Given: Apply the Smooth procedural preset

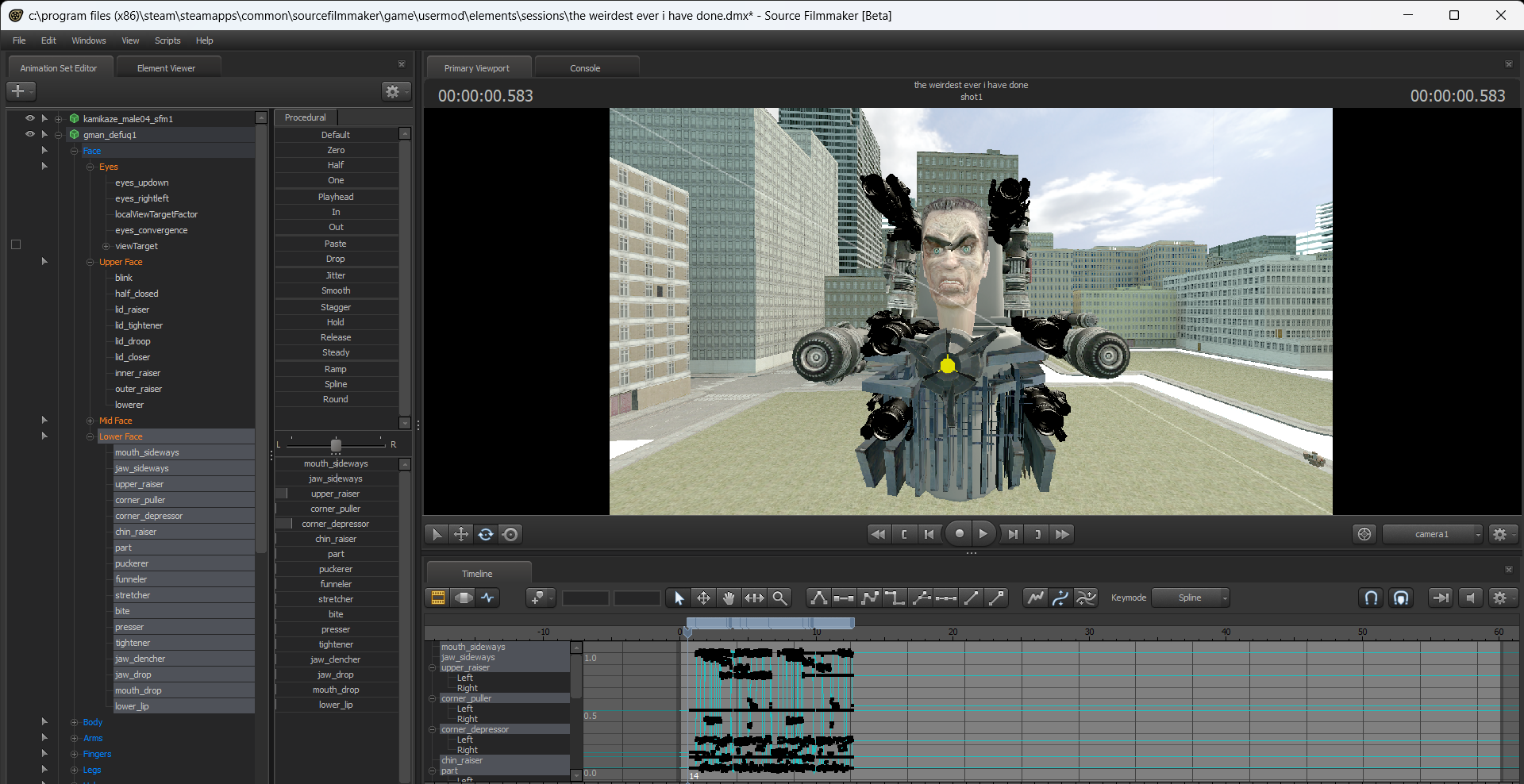Looking at the screenshot, I should pos(336,290).
